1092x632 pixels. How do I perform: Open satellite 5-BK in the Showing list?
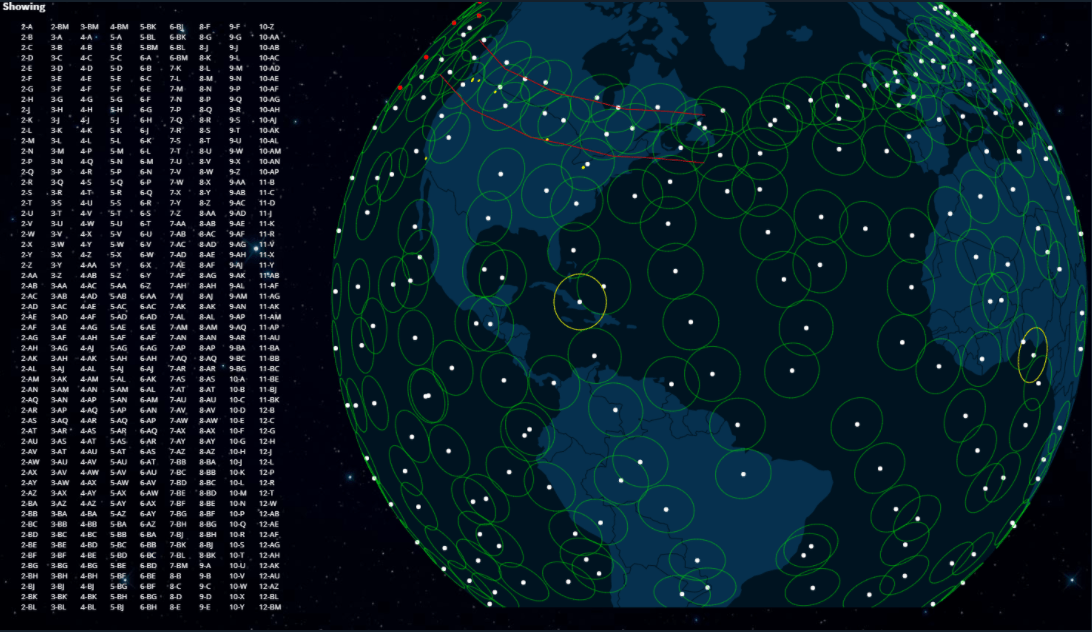(148, 27)
